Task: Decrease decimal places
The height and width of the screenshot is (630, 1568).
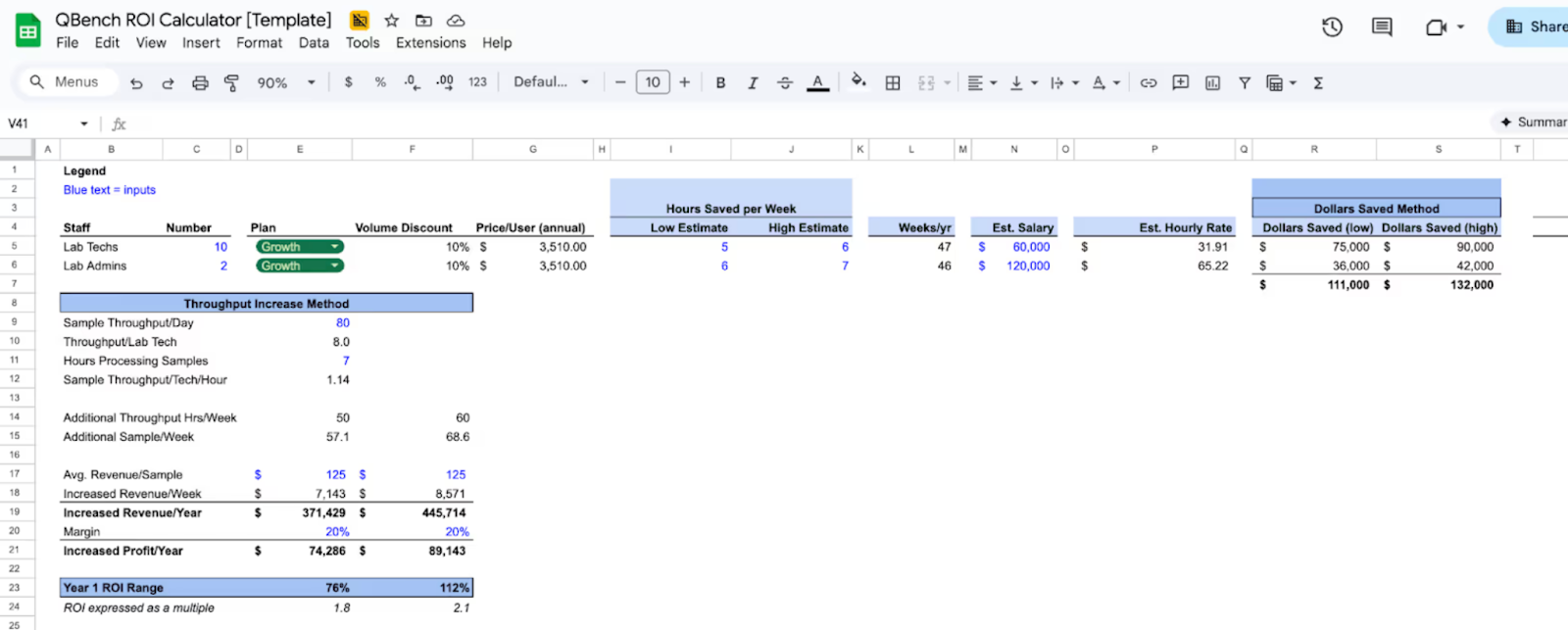Action: (413, 82)
